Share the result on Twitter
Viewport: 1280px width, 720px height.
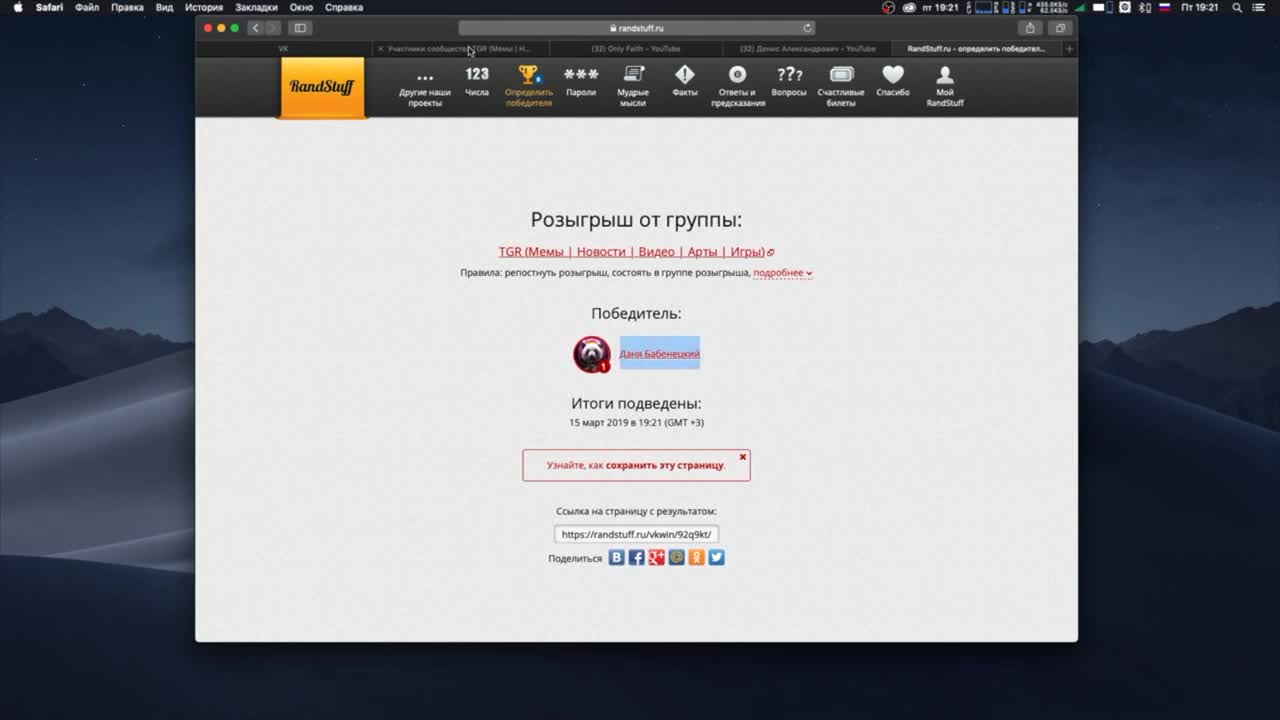717,558
